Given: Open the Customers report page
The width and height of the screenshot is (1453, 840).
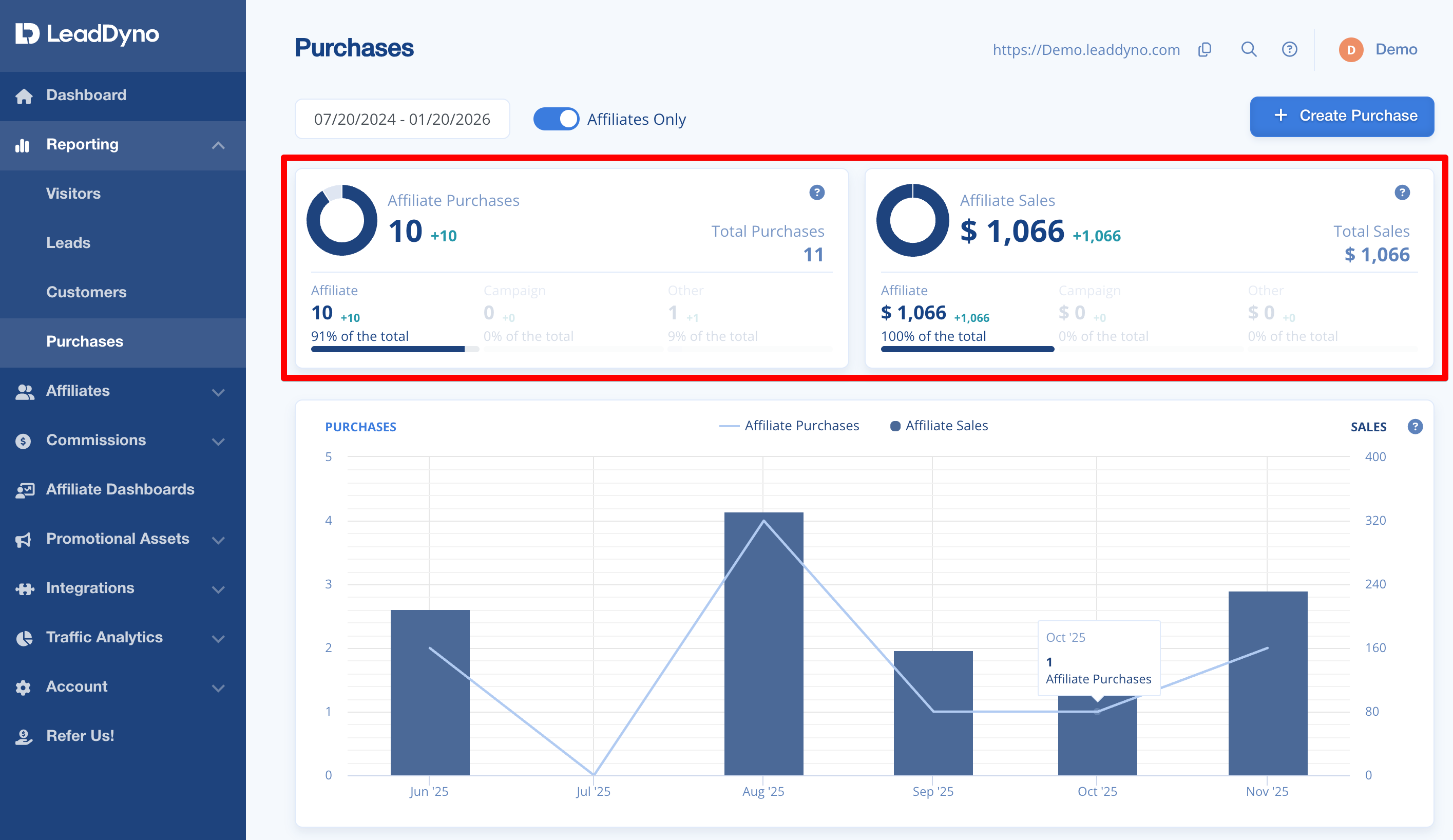Looking at the screenshot, I should tap(86, 292).
